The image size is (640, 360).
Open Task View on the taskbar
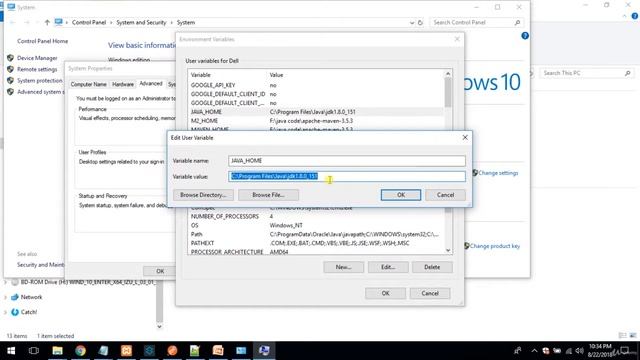[x=34, y=351]
